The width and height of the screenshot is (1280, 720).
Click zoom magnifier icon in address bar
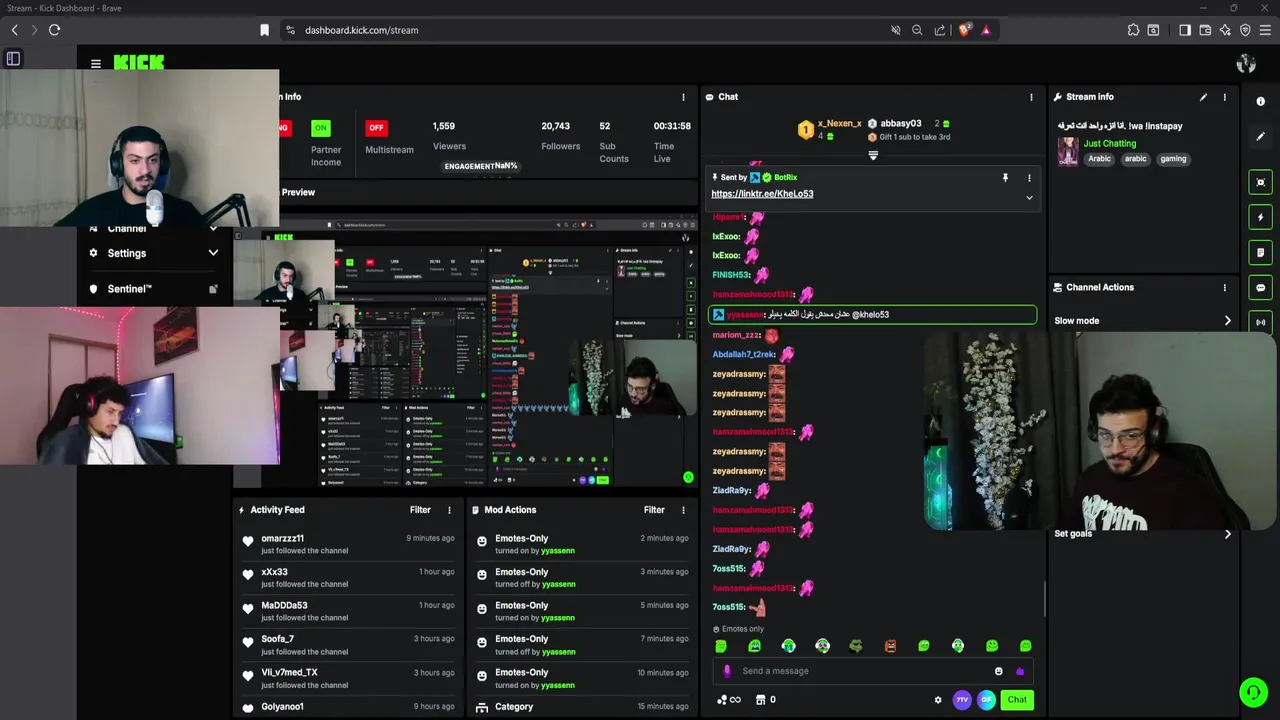[917, 30]
